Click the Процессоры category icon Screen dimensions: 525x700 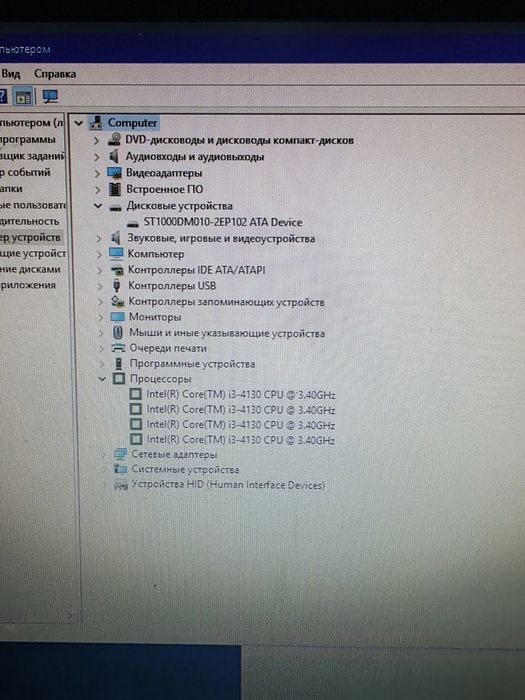[x=119, y=379]
